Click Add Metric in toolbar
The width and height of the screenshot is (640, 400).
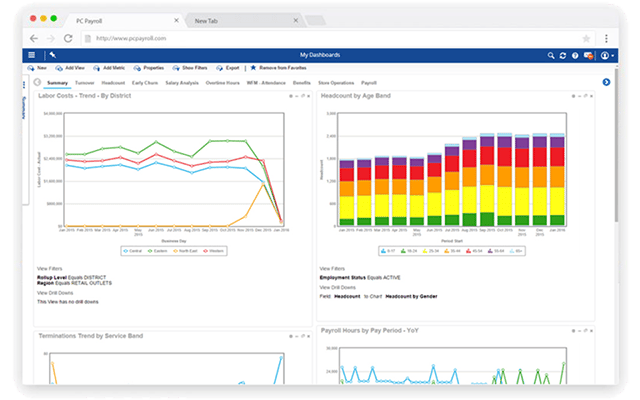click(109, 68)
